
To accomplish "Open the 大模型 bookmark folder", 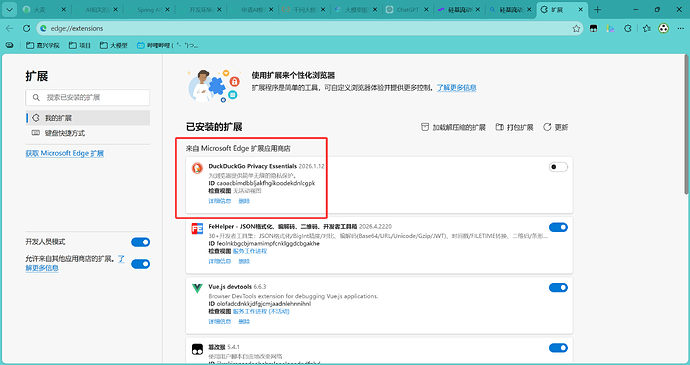I will (x=114, y=45).
